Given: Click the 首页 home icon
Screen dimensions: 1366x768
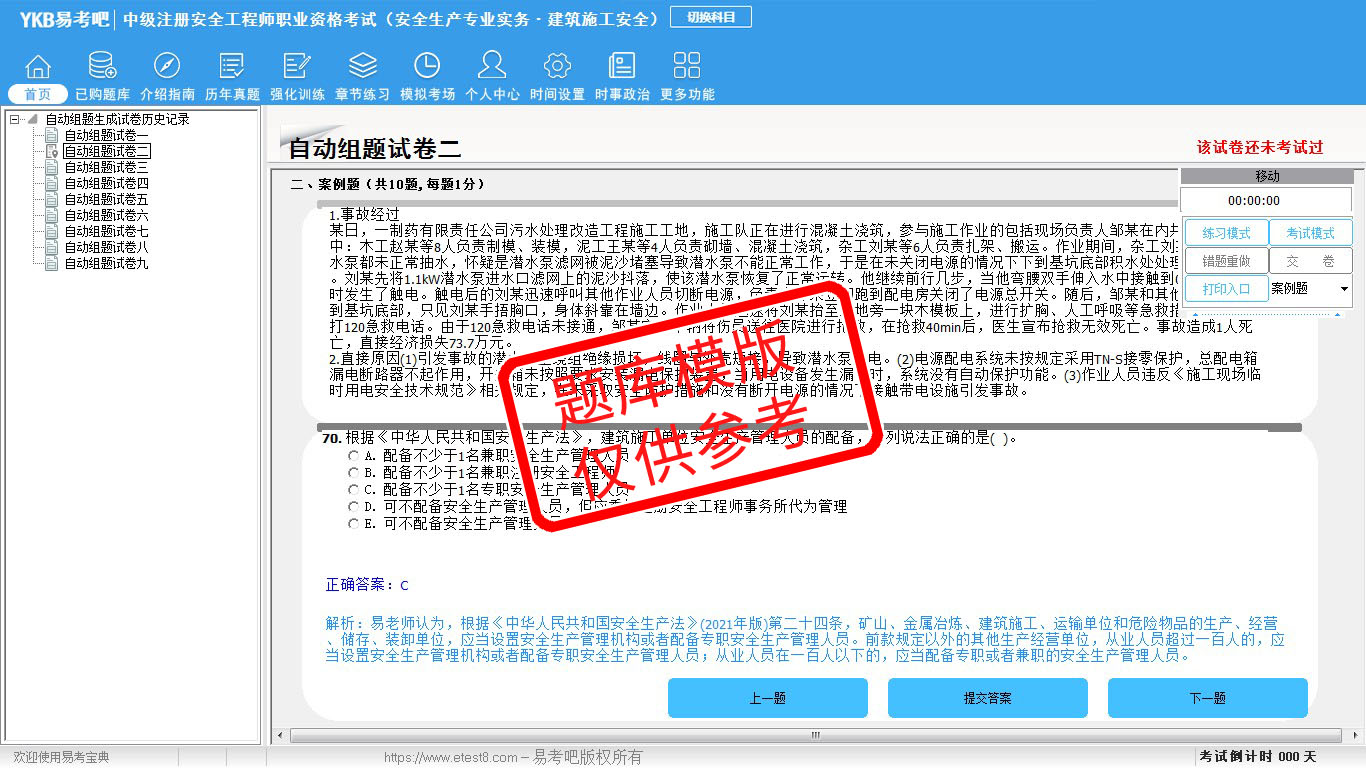Looking at the screenshot, I should [38, 67].
